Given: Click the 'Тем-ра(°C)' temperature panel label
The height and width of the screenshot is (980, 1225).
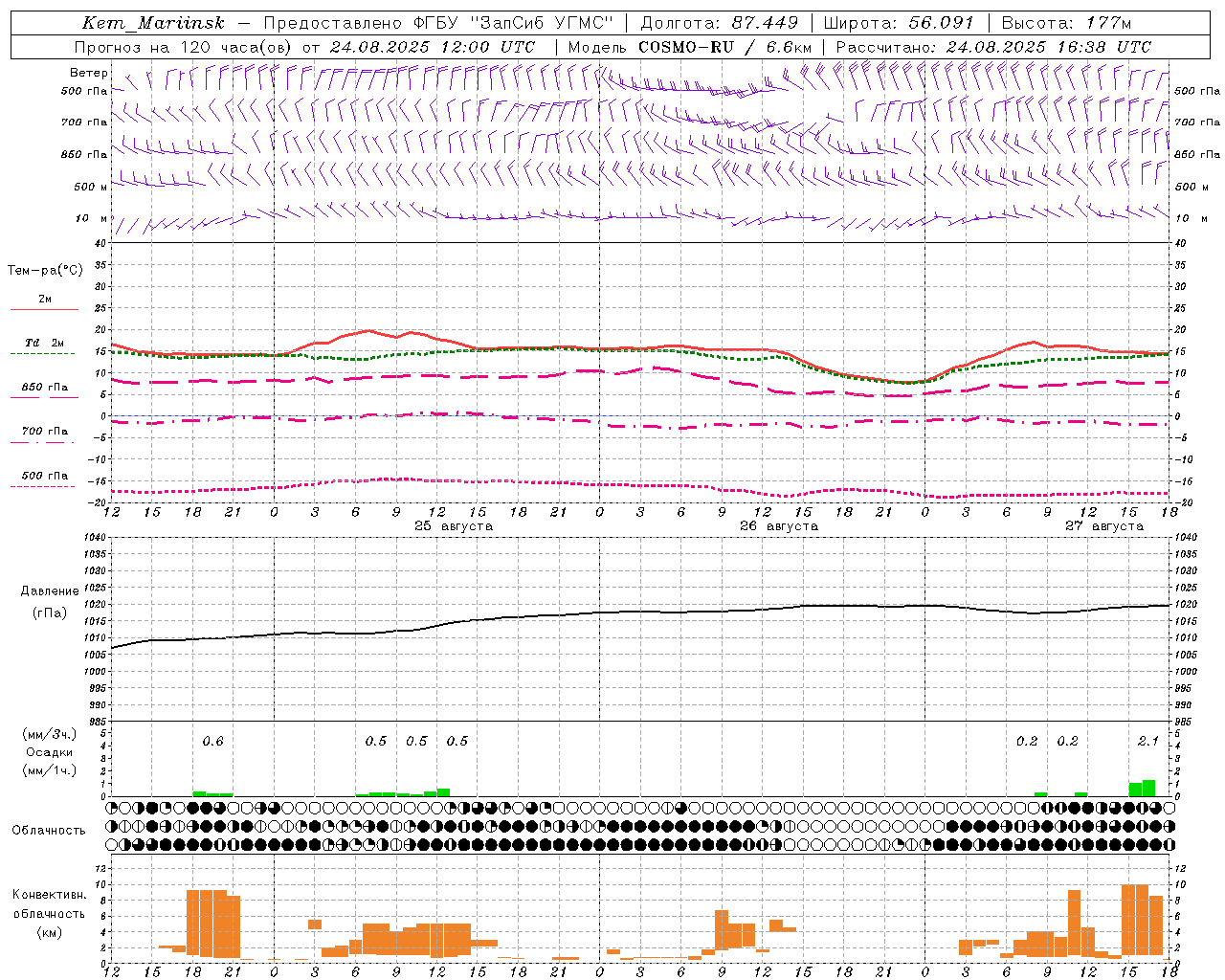Looking at the screenshot, I should coord(45,271).
